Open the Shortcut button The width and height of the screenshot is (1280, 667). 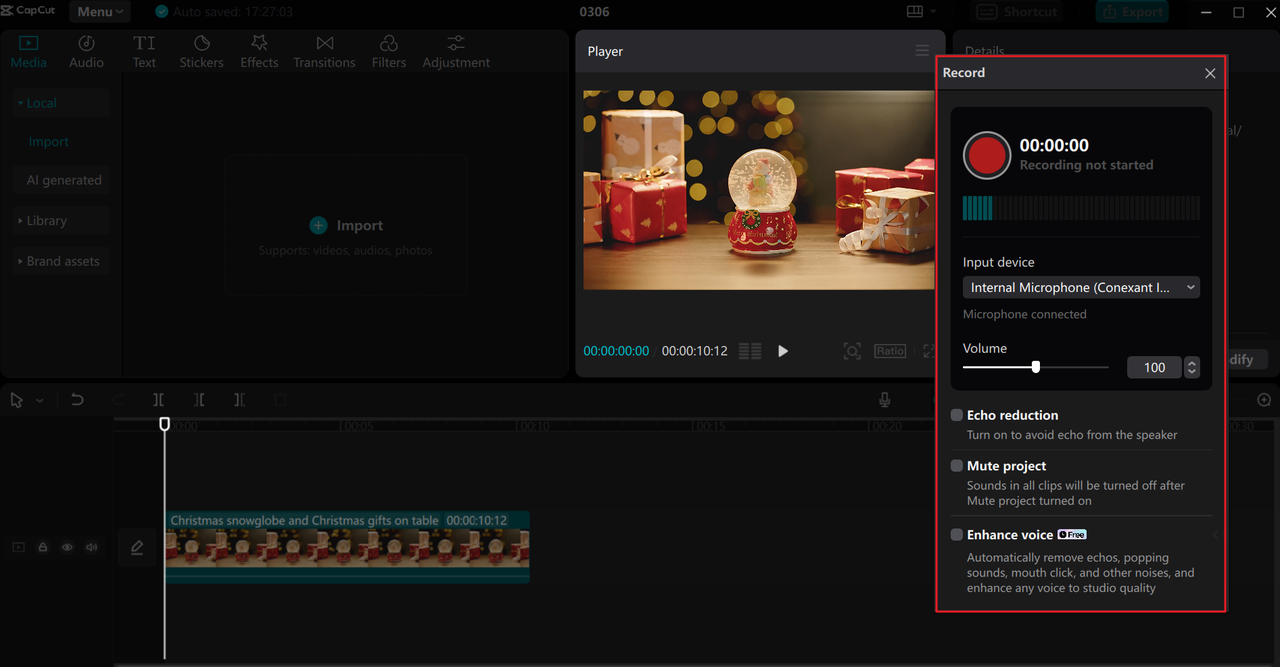pyautogui.click(x=1018, y=12)
